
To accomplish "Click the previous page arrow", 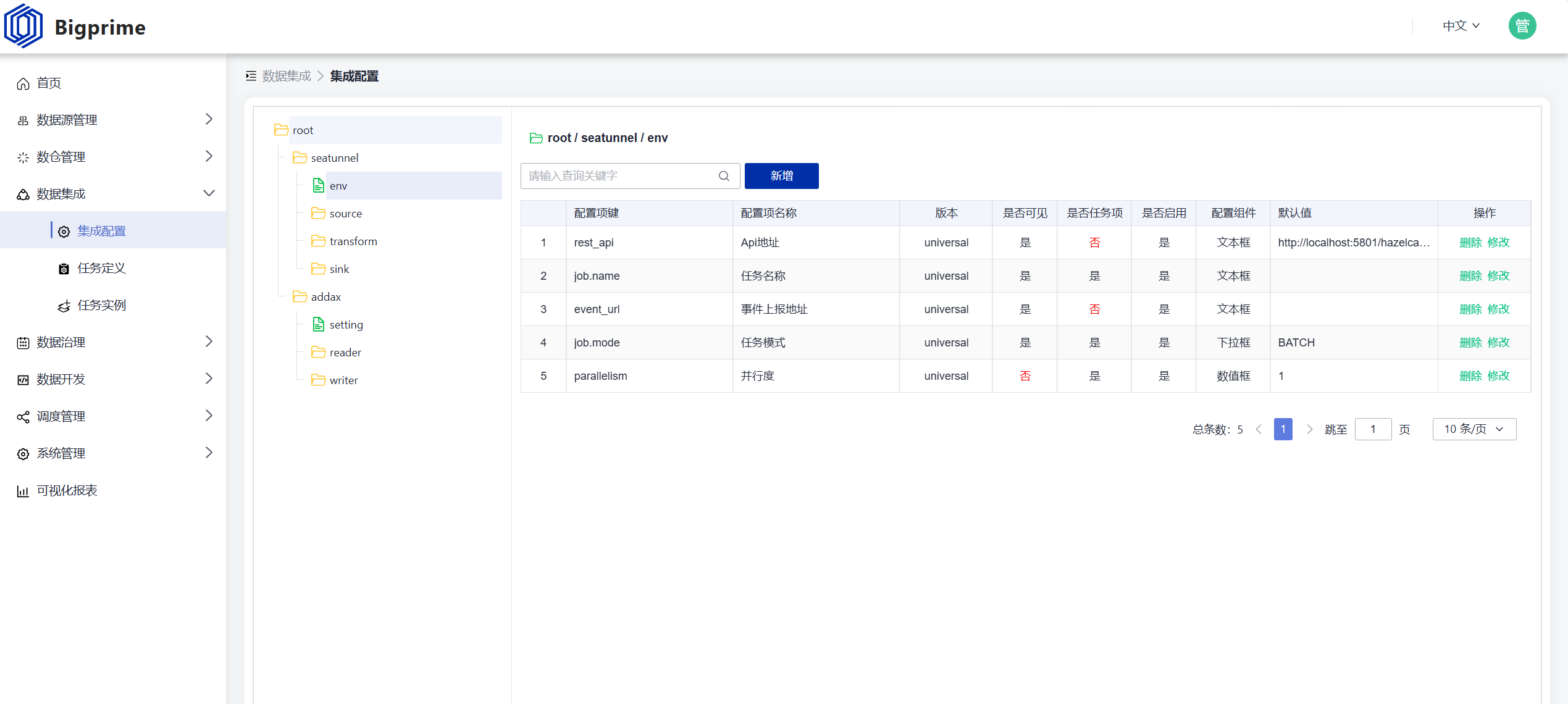I will tap(1259, 429).
